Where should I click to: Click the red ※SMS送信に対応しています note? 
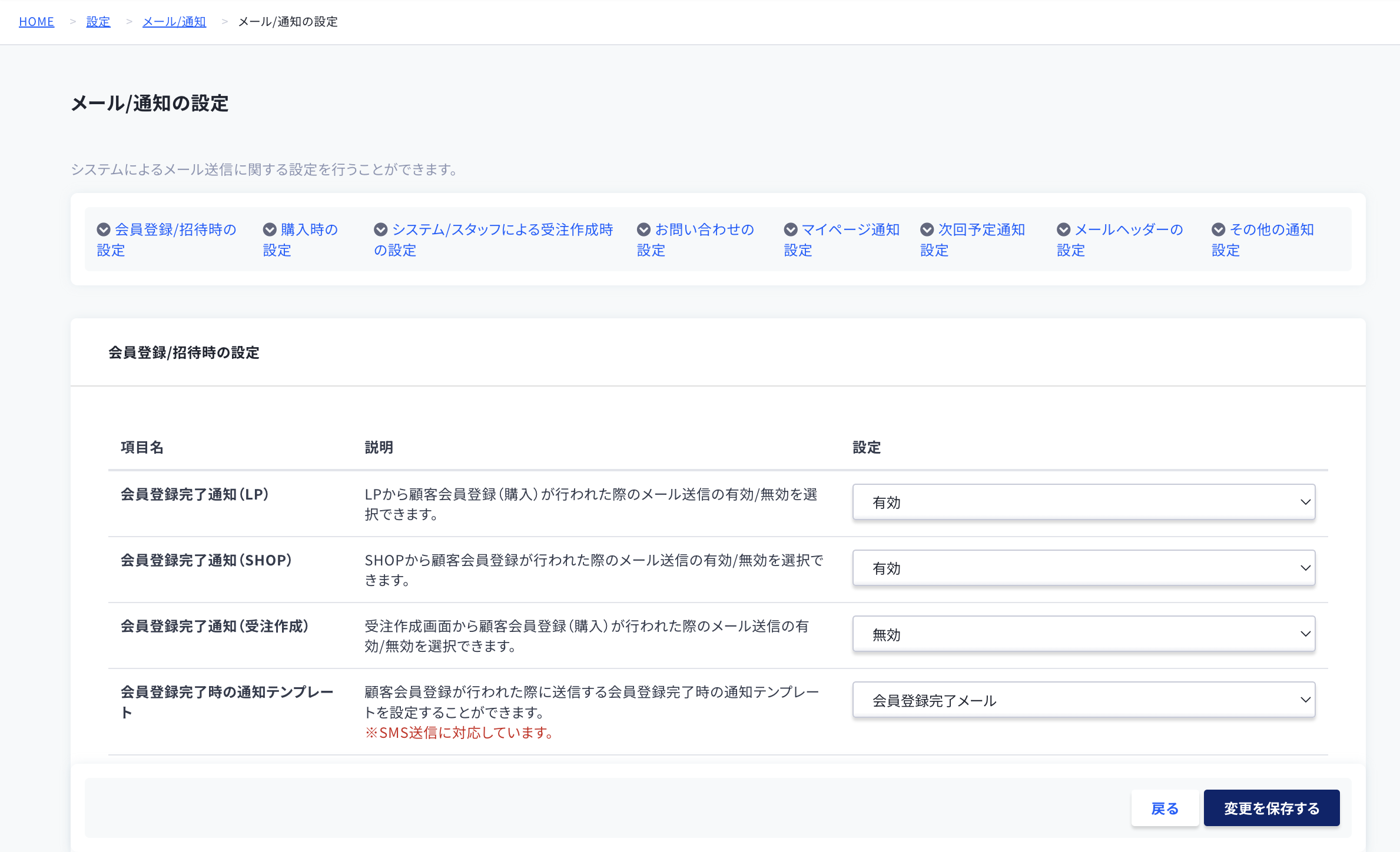point(459,733)
